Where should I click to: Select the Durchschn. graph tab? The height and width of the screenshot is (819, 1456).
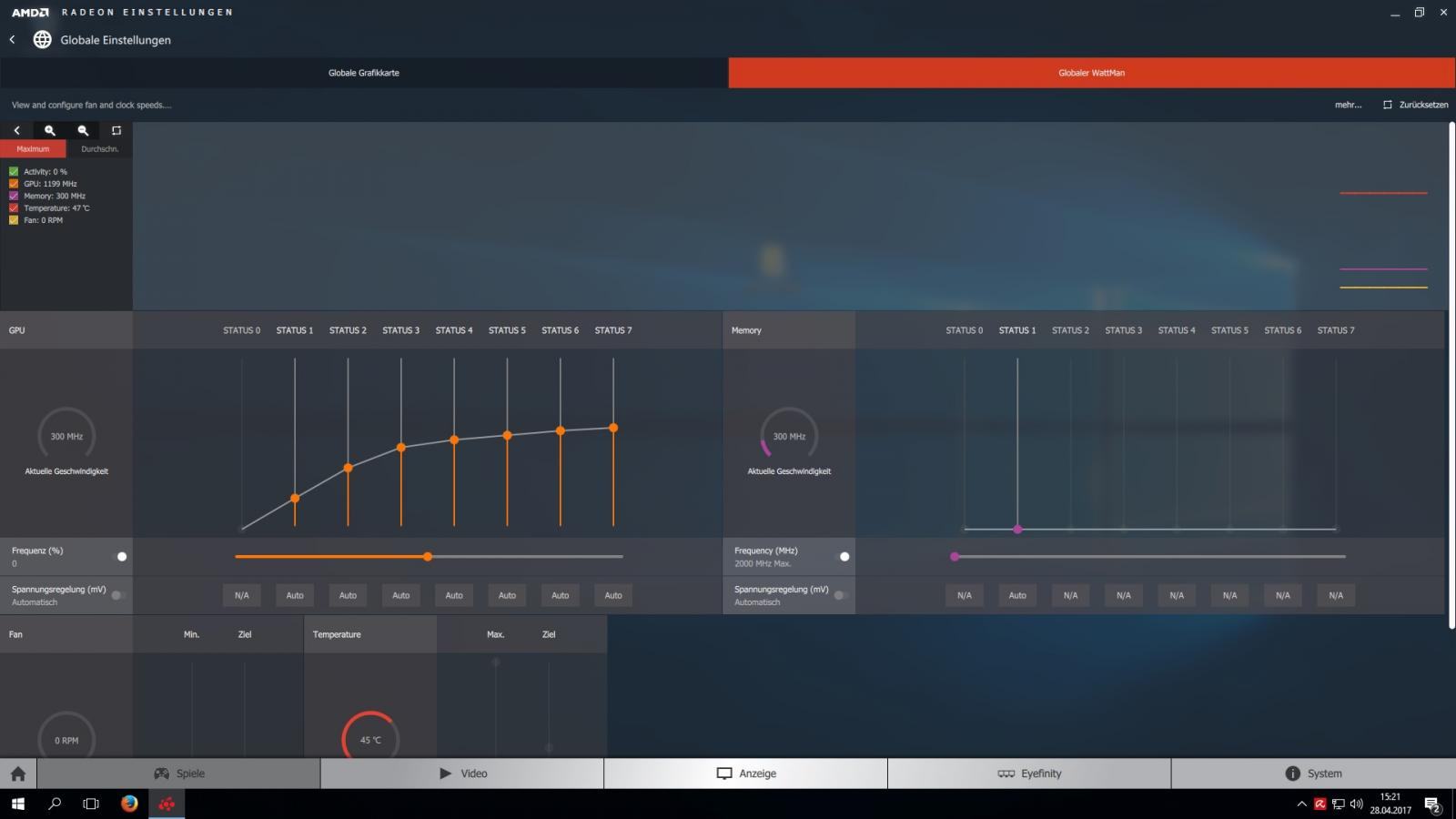coord(99,148)
